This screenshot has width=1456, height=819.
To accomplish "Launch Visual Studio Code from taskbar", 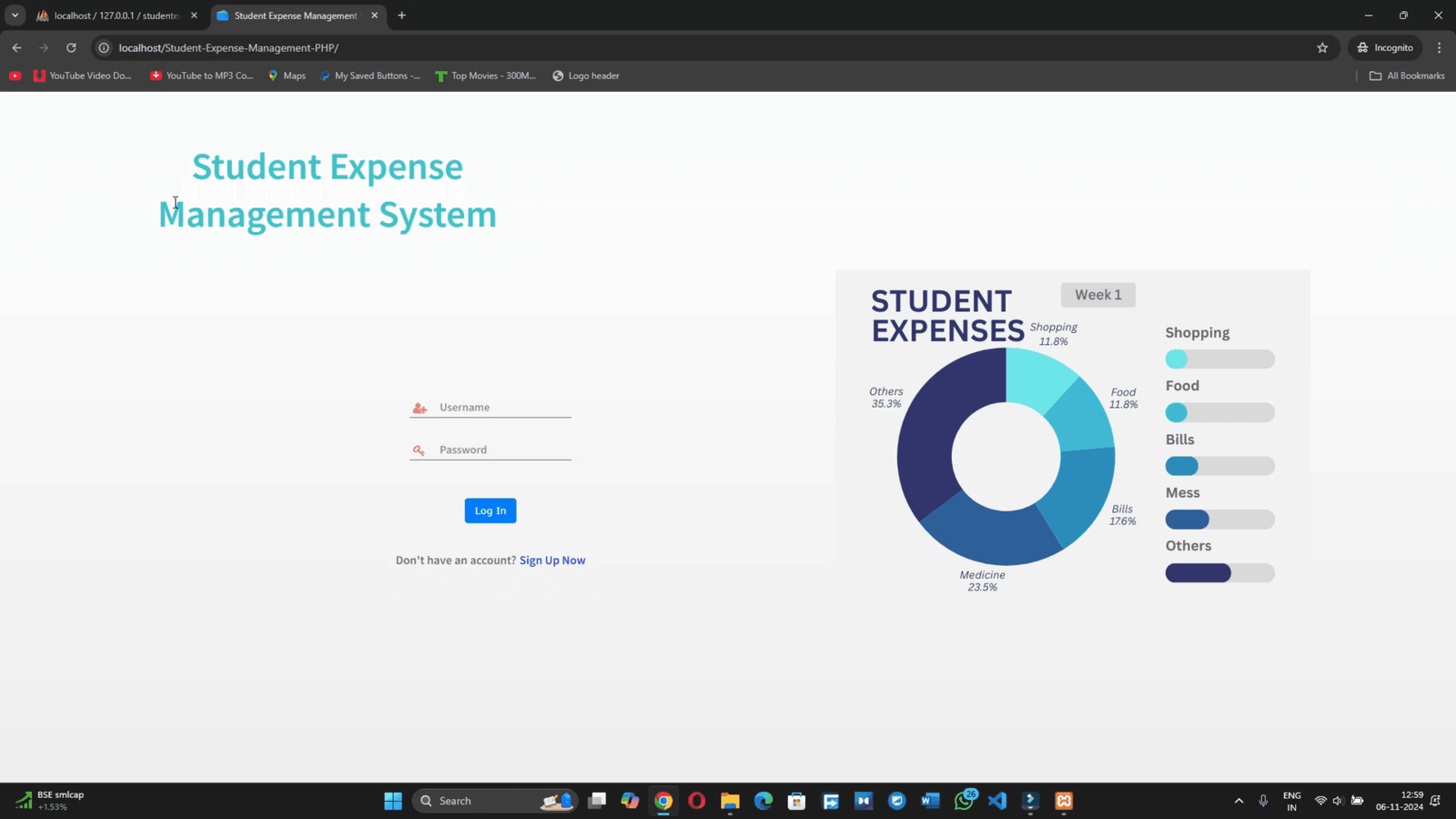I will [996, 801].
